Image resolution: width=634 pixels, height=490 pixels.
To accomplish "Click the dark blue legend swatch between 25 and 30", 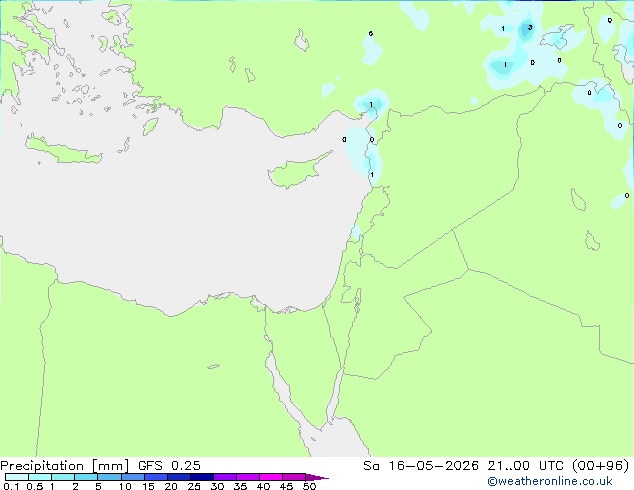I will (202, 477).
